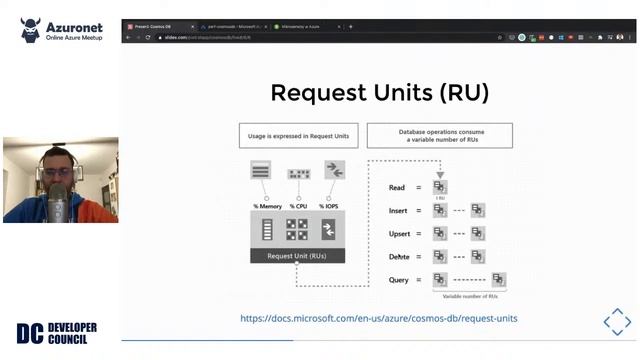
Task: Click last RU icon in Delete row
Action: point(478,257)
